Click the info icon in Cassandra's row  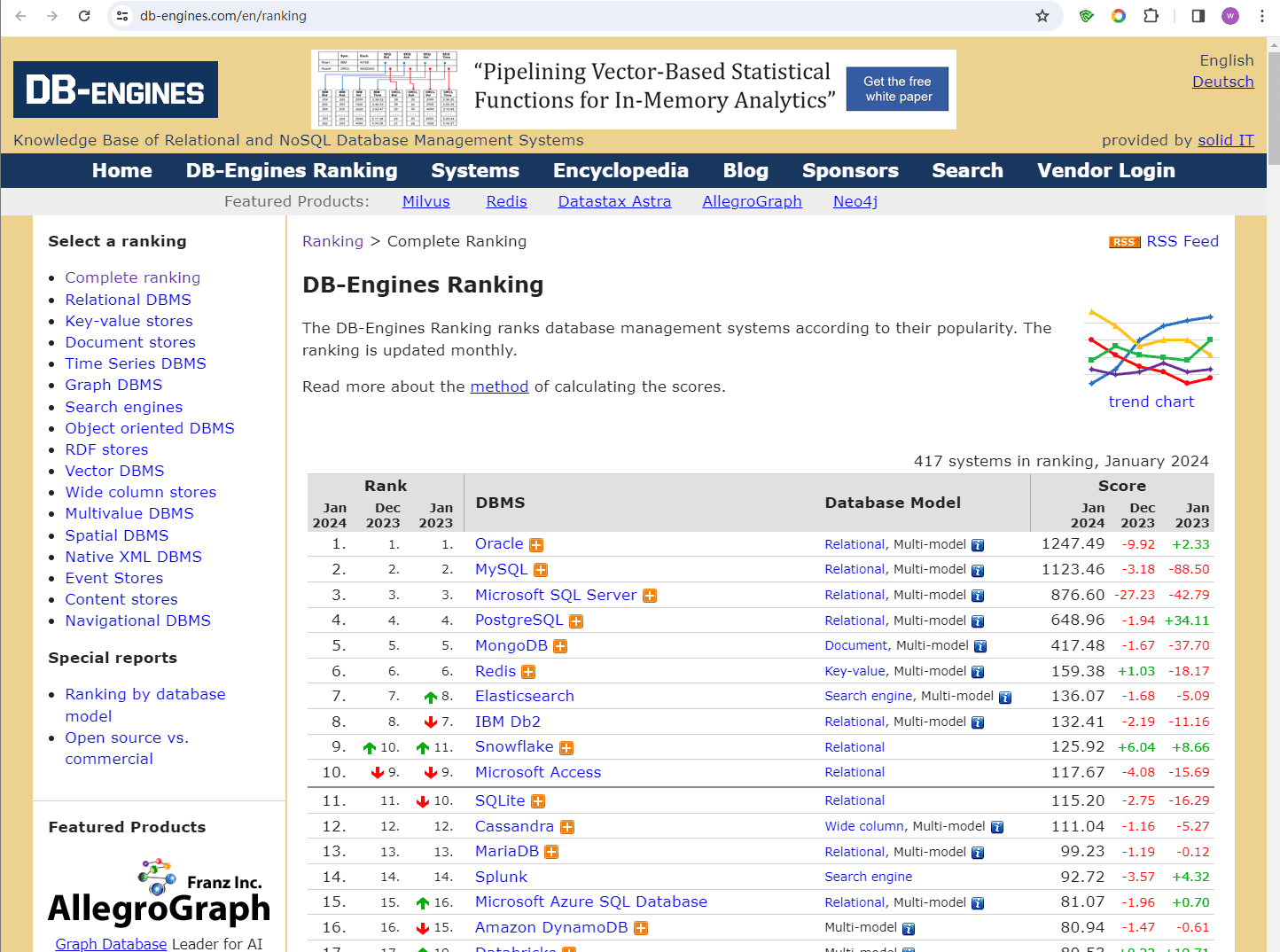997,827
